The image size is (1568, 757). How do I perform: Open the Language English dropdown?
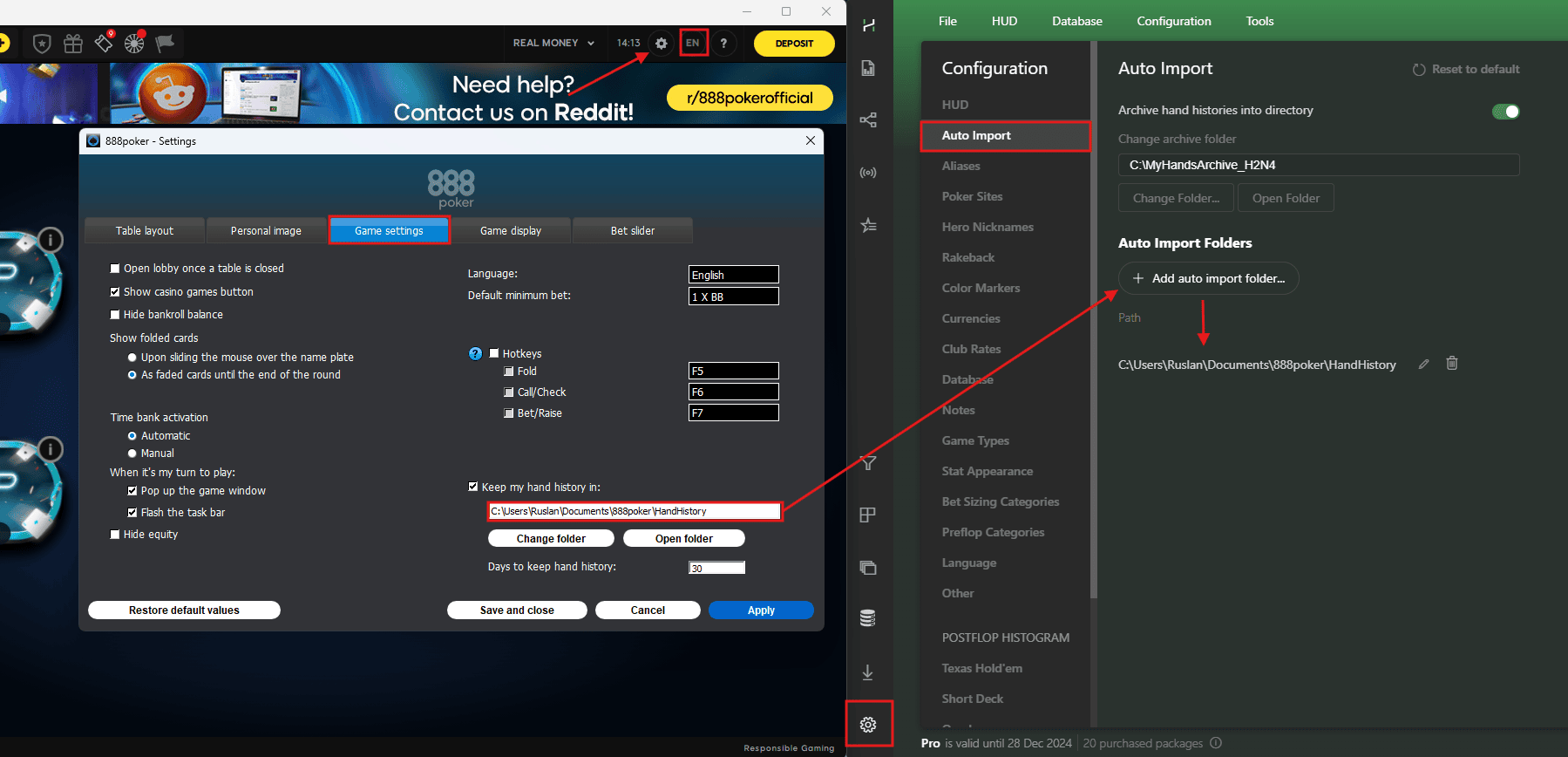point(733,275)
